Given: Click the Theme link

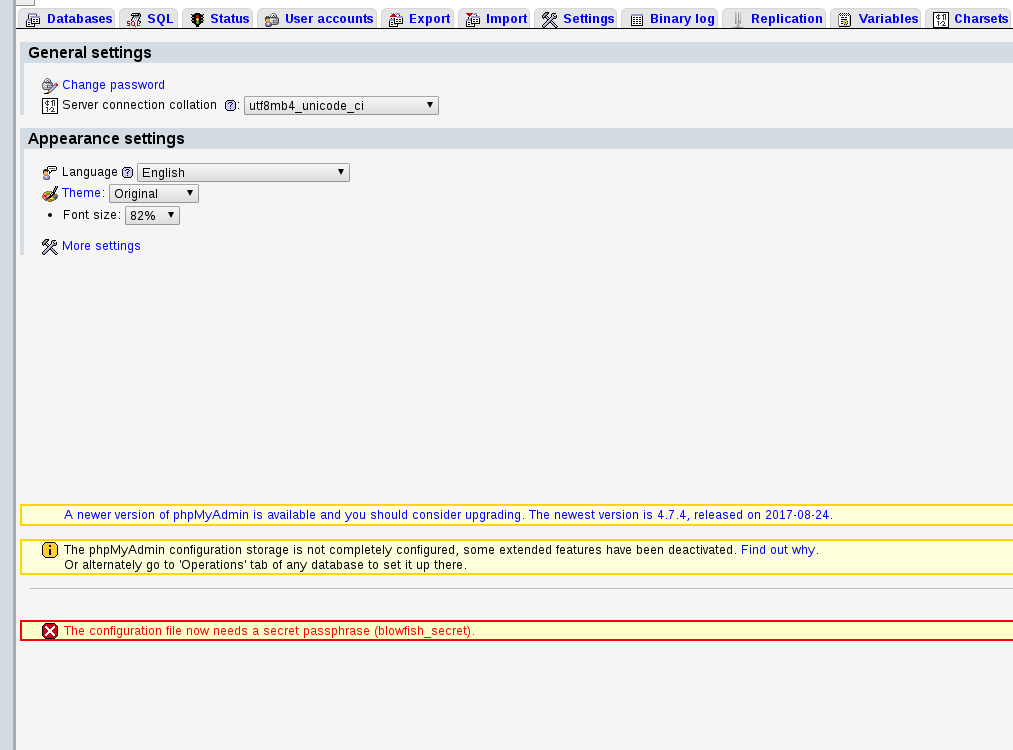Looking at the screenshot, I should [83, 193].
